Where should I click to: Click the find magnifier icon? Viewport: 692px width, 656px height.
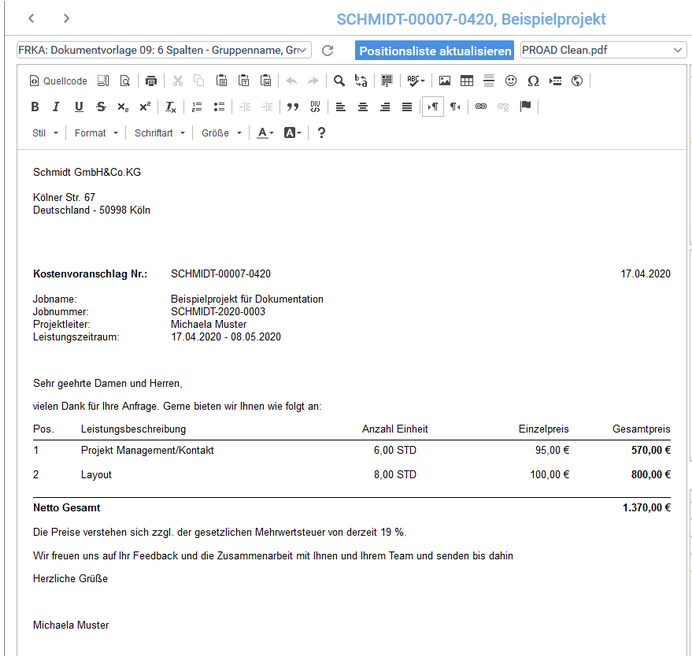(339, 81)
